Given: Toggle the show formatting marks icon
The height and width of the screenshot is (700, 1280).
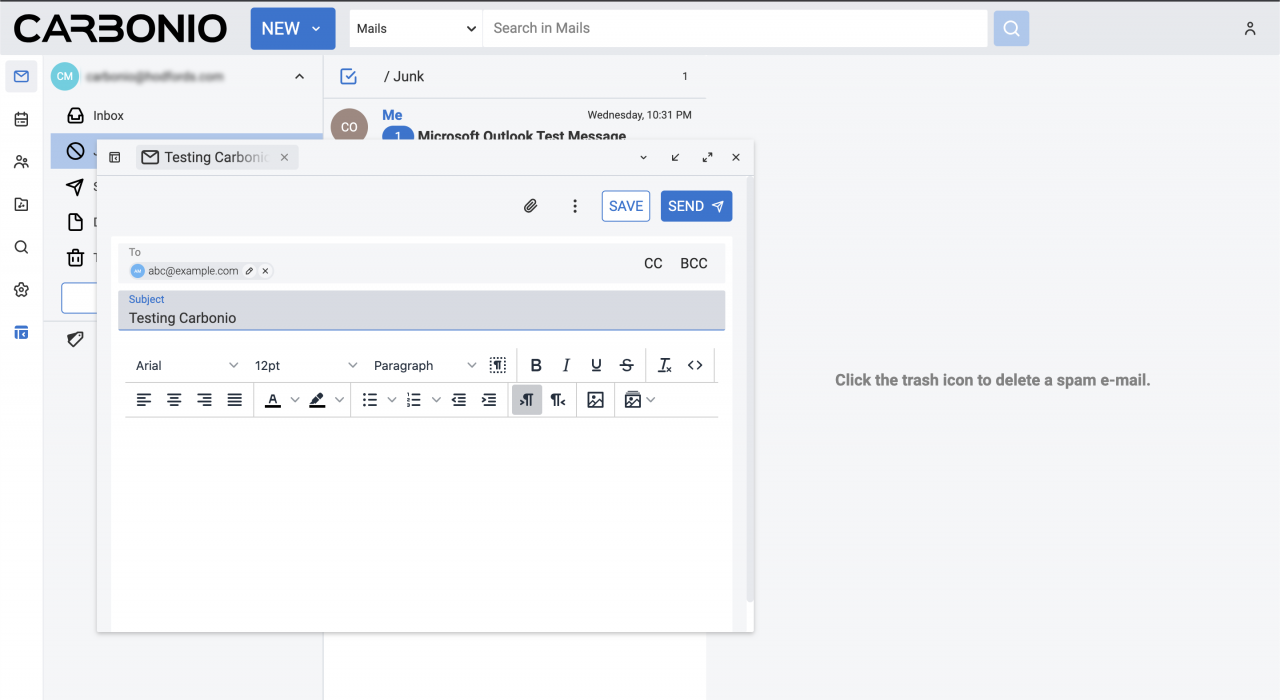Looking at the screenshot, I should [498, 365].
